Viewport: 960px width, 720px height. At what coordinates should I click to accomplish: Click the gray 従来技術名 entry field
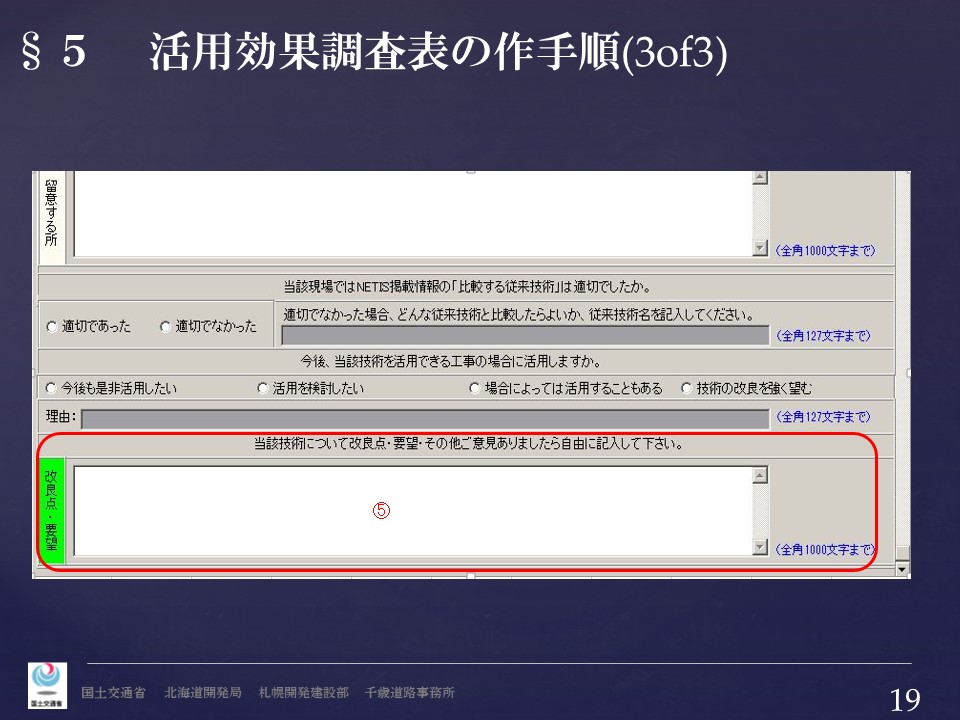click(x=524, y=335)
